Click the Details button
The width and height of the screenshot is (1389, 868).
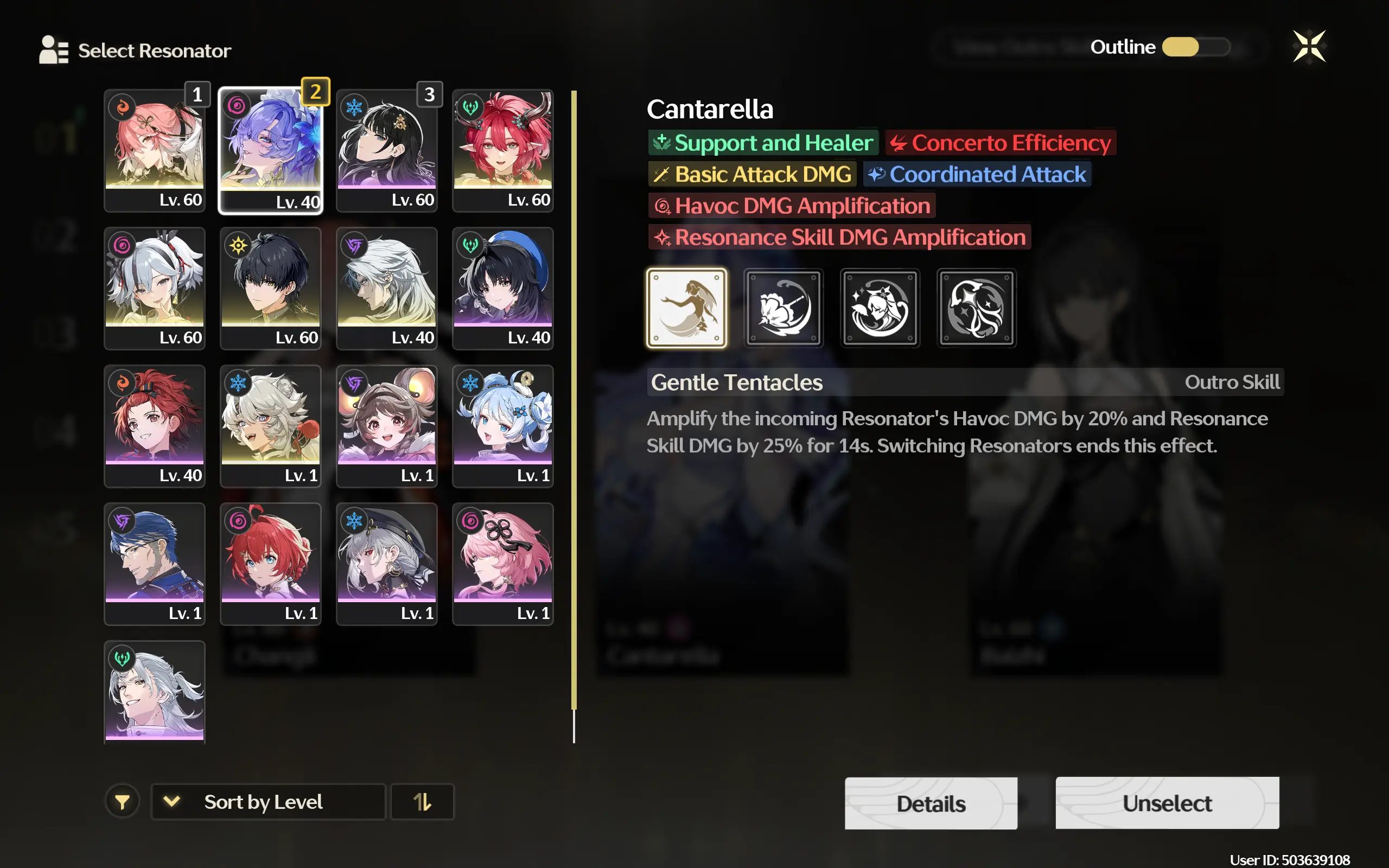pyautogui.click(x=931, y=803)
